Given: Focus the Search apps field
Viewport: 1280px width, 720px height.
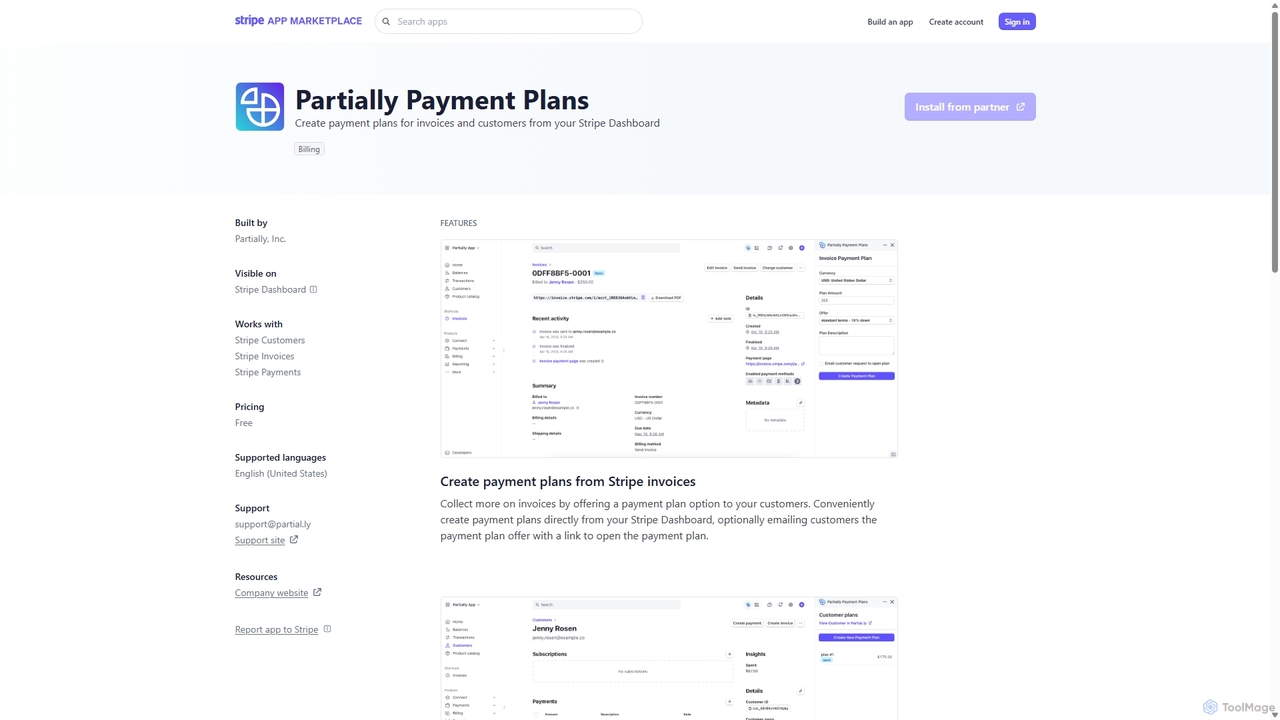Looking at the screenshot, I should click(x=508, y=21).
